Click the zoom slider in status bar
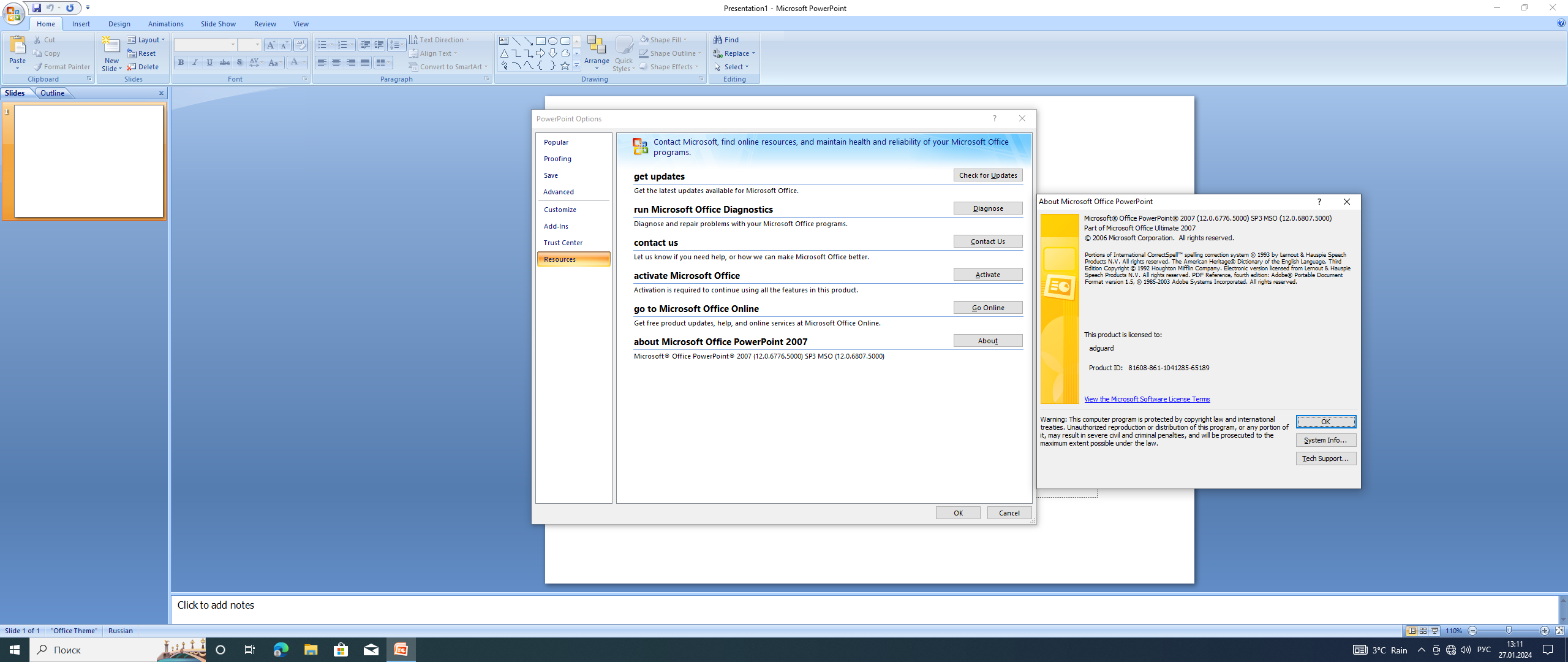 (x=1509, y=631)
